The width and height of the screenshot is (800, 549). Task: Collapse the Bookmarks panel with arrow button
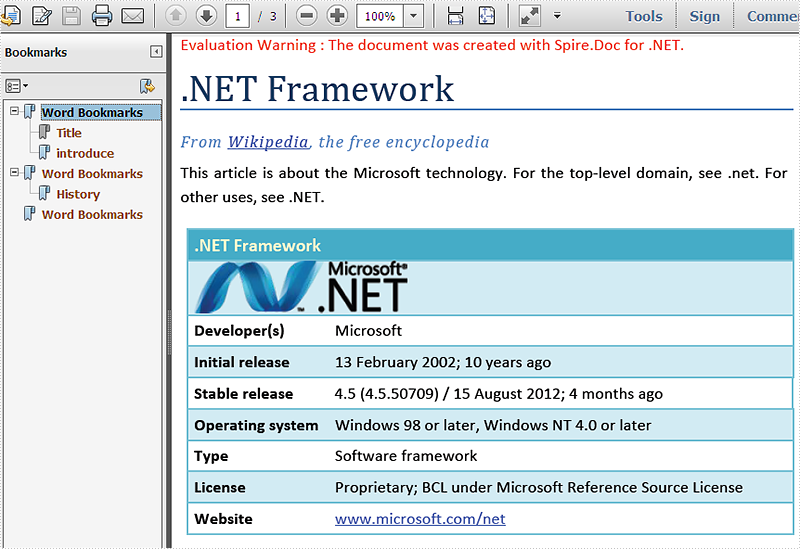(156, 52)
